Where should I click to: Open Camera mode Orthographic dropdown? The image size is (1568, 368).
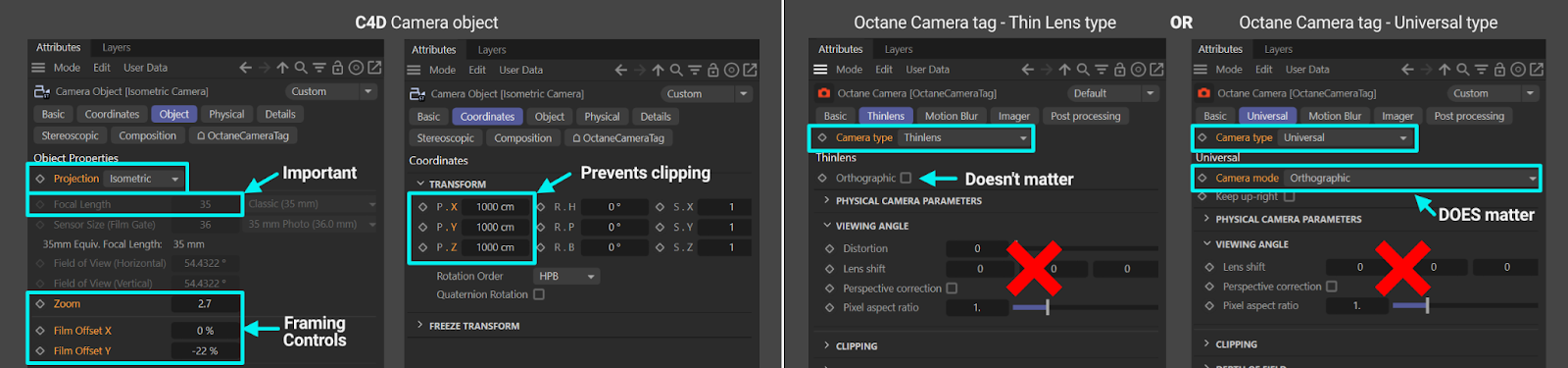pyautogui.click(x=1411, y=178)
